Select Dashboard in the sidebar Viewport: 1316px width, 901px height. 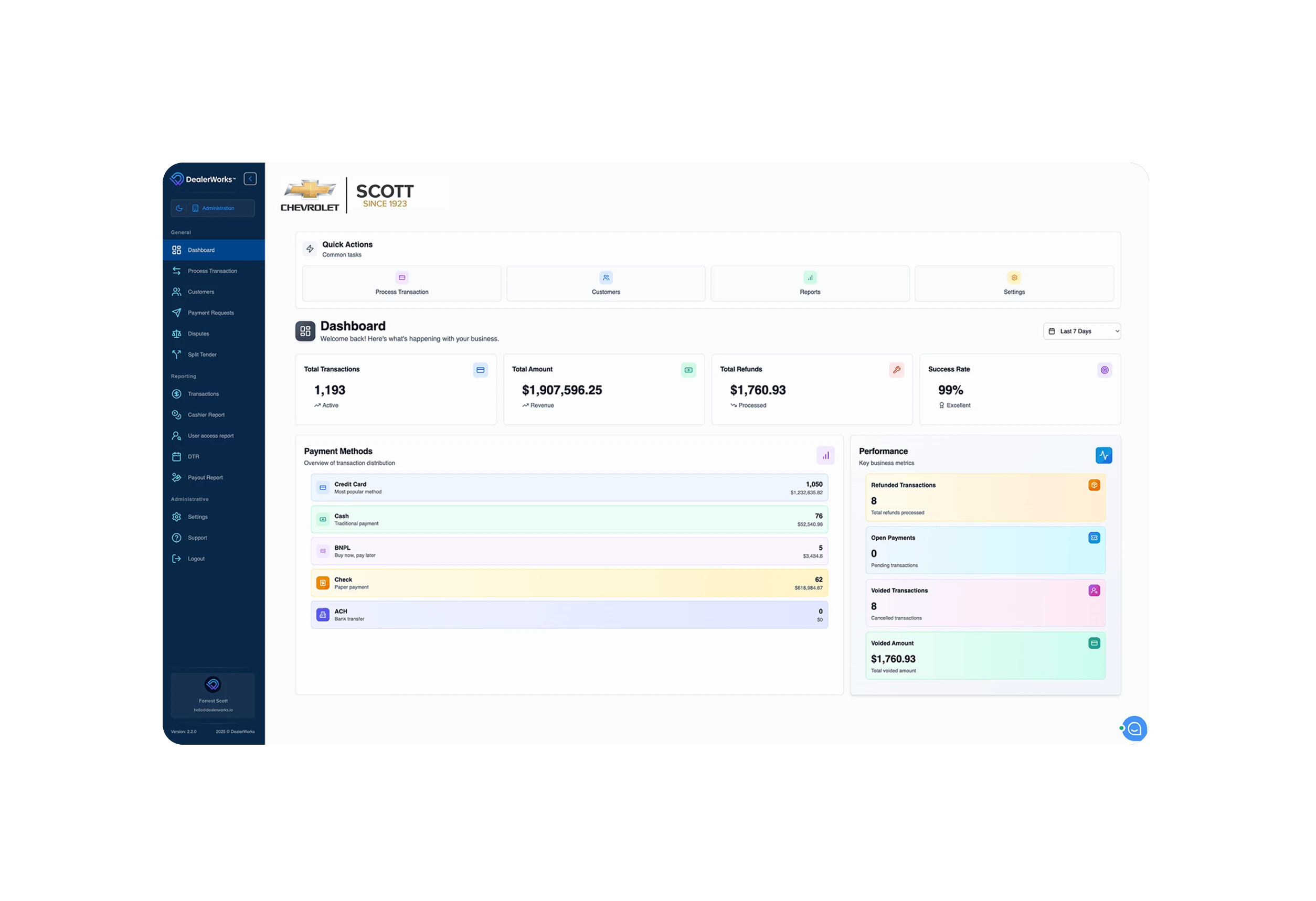coord(214,250)
